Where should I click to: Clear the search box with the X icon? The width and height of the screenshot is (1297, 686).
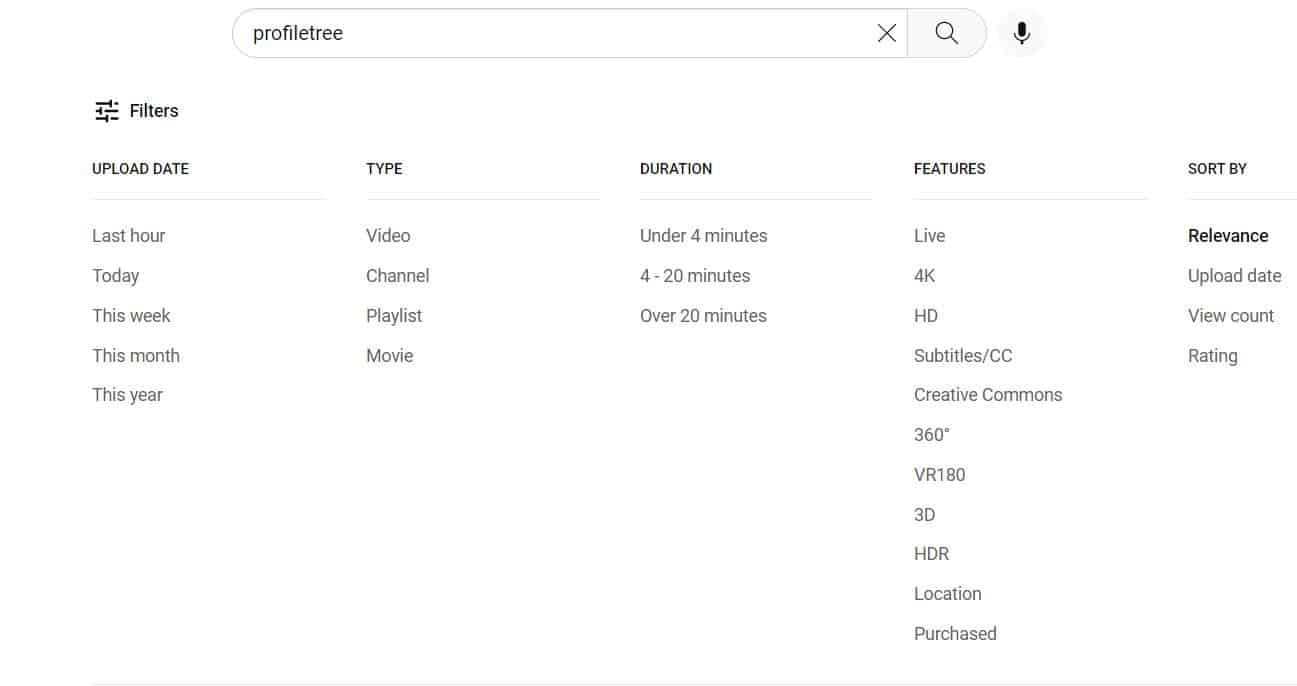coord(886,33)
